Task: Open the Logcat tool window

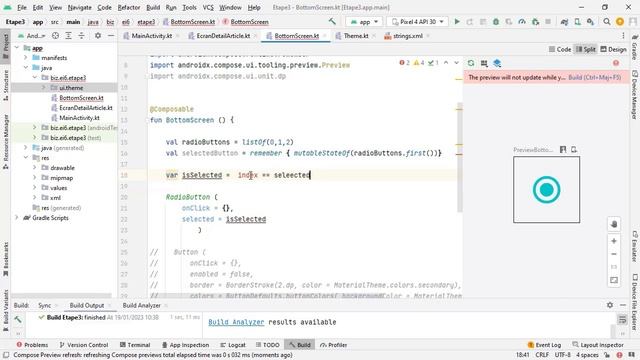Action: click(x=233, y=345)
